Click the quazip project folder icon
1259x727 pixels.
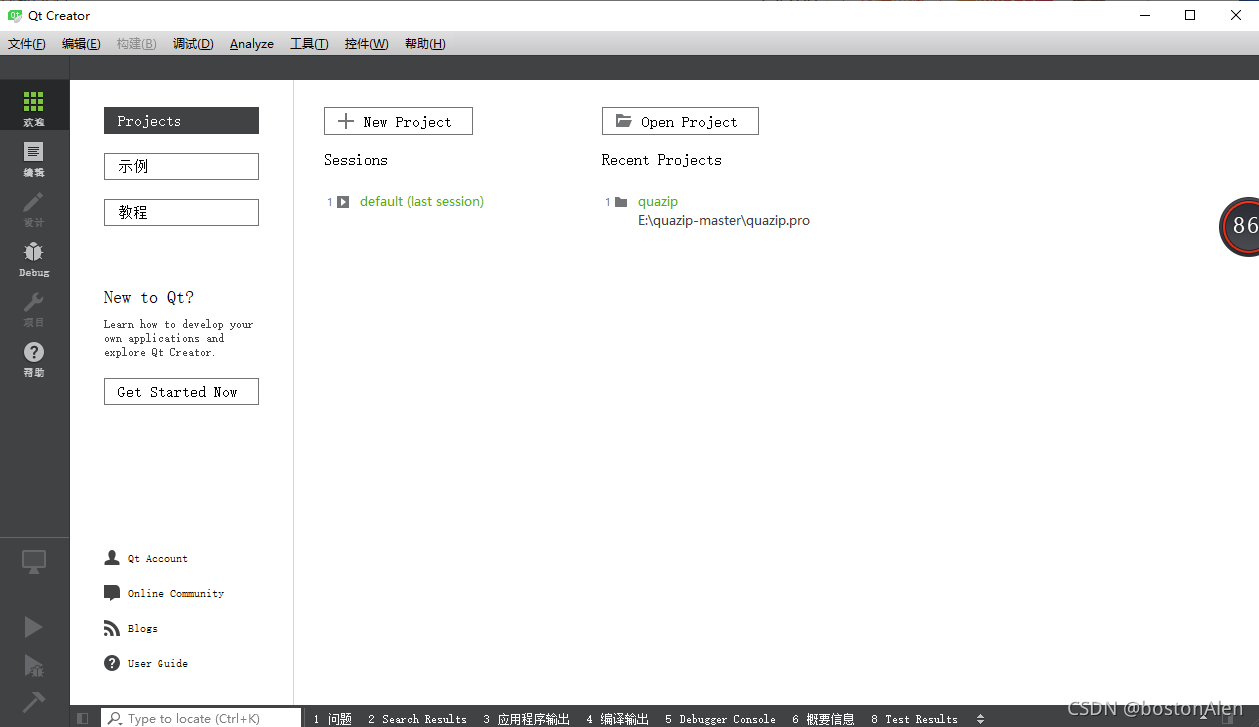(x=621, y=202)
